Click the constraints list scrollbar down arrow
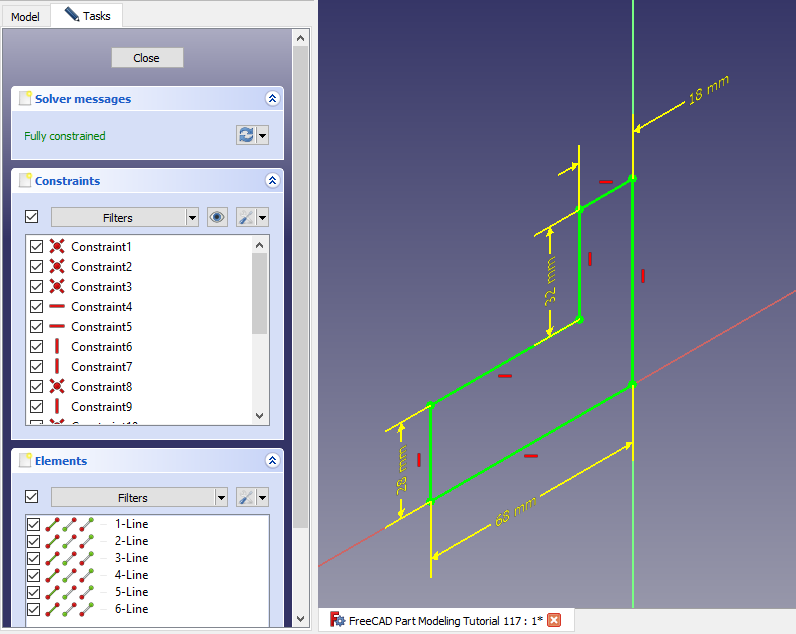 click(260, 415)
